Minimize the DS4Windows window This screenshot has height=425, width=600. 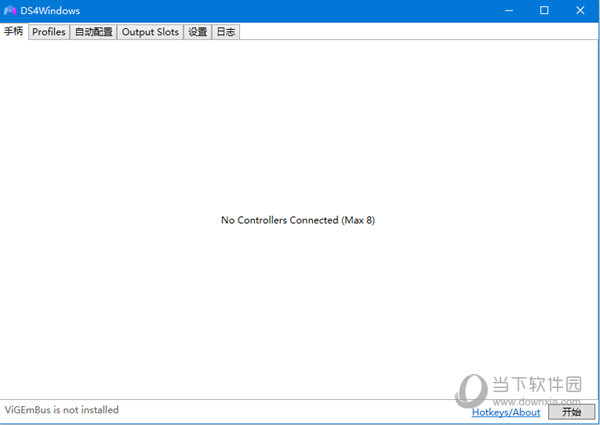(x=509, y=11)
